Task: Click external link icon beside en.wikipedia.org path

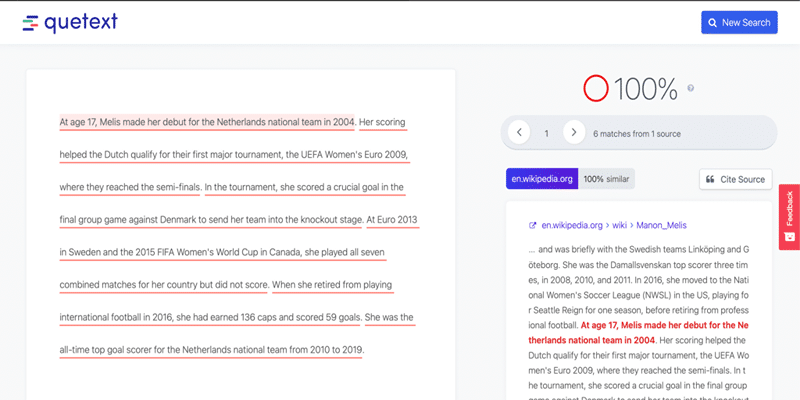Action: click(x=532, y=226)
